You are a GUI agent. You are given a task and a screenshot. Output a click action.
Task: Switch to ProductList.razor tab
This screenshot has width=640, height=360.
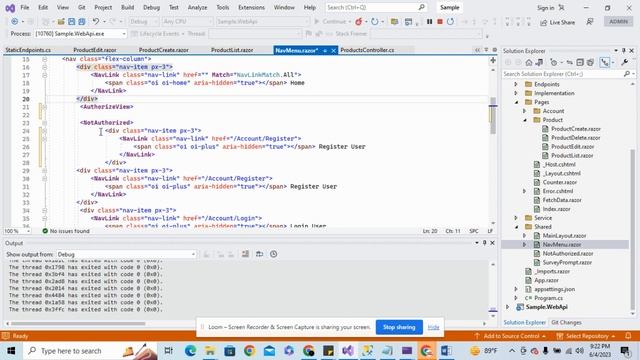(x=232, y=50)
